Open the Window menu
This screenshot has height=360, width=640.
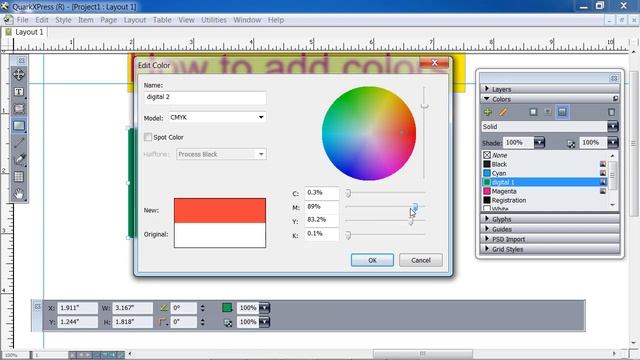pos(247,20)
